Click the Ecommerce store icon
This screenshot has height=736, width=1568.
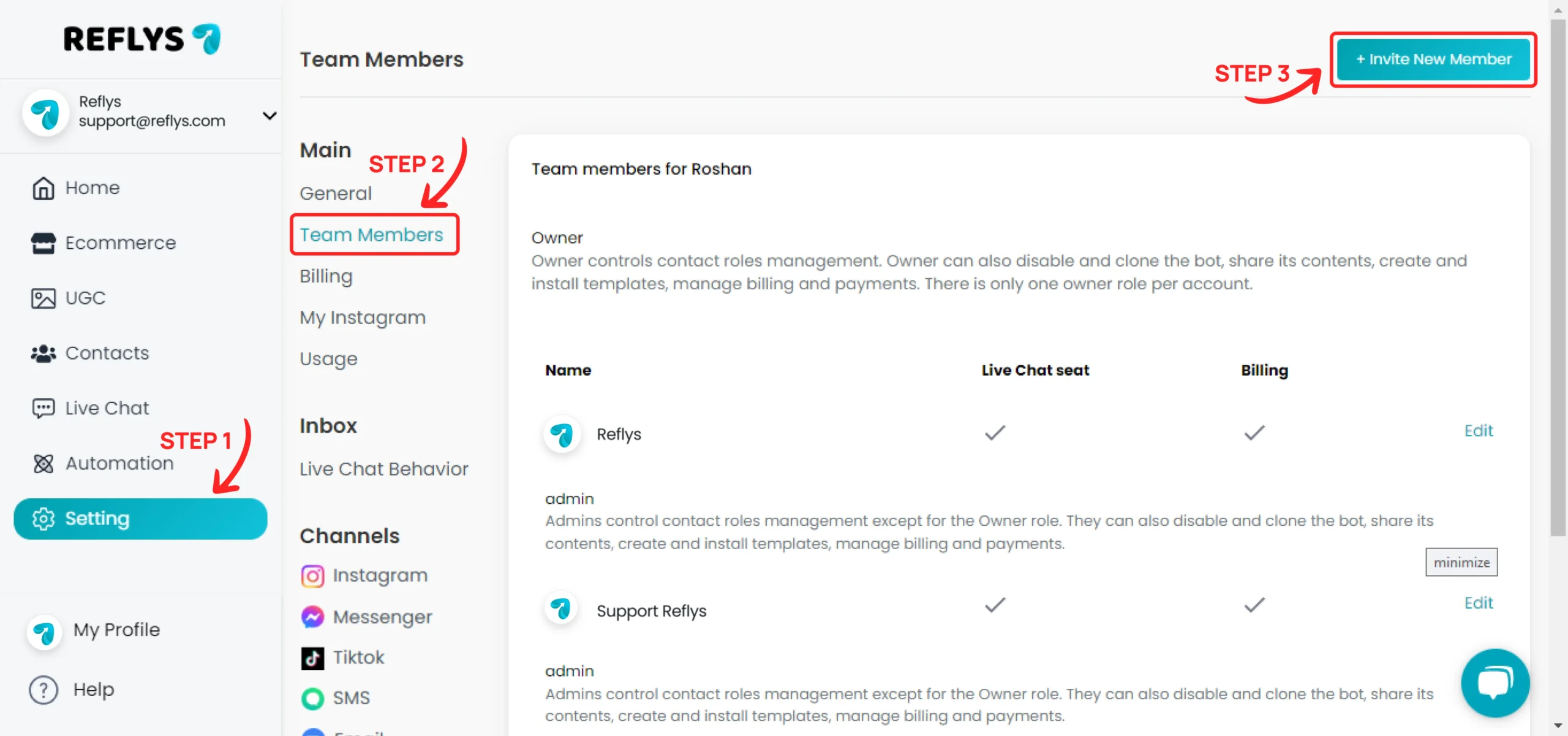[x=43, y=243]
